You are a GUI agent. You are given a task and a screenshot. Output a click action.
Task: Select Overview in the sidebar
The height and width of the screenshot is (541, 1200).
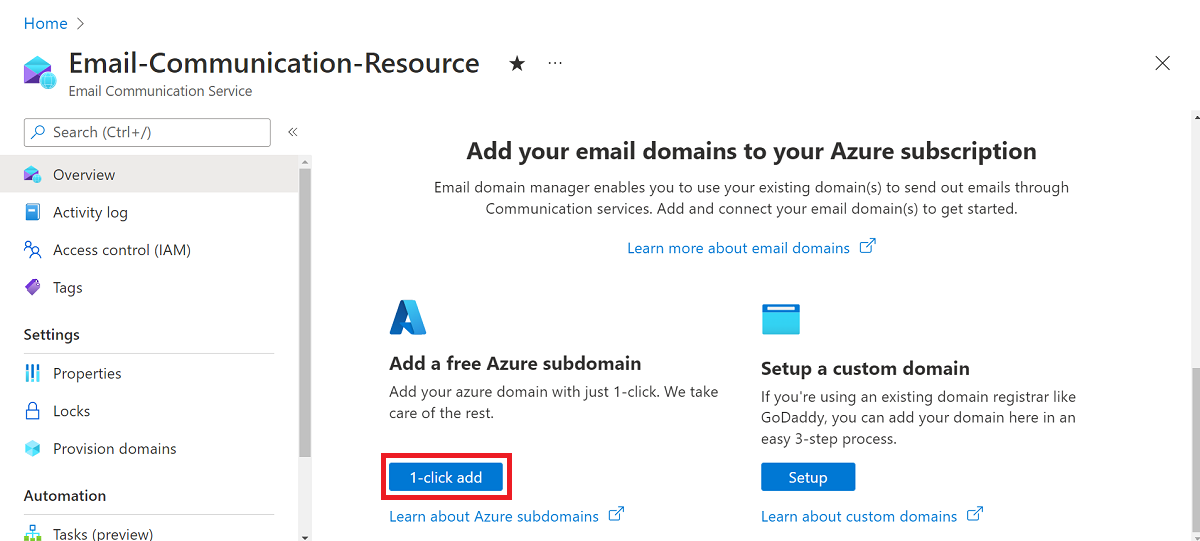click(149, 174)
